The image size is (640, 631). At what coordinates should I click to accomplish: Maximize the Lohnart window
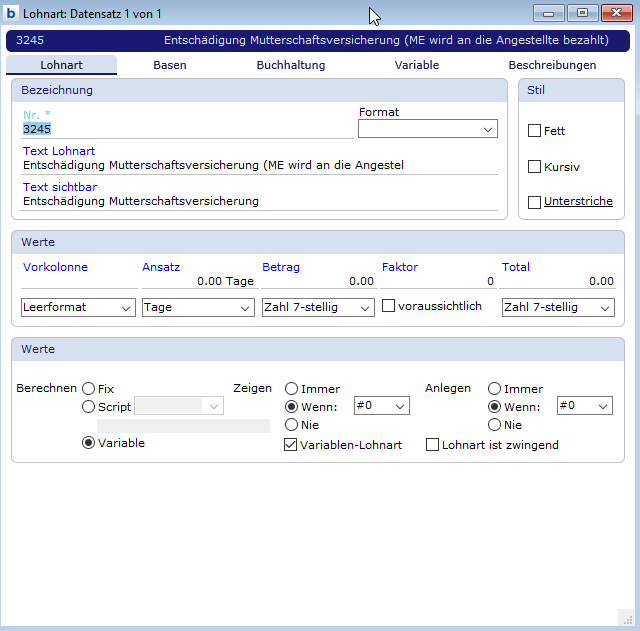[x=582, y=13]
